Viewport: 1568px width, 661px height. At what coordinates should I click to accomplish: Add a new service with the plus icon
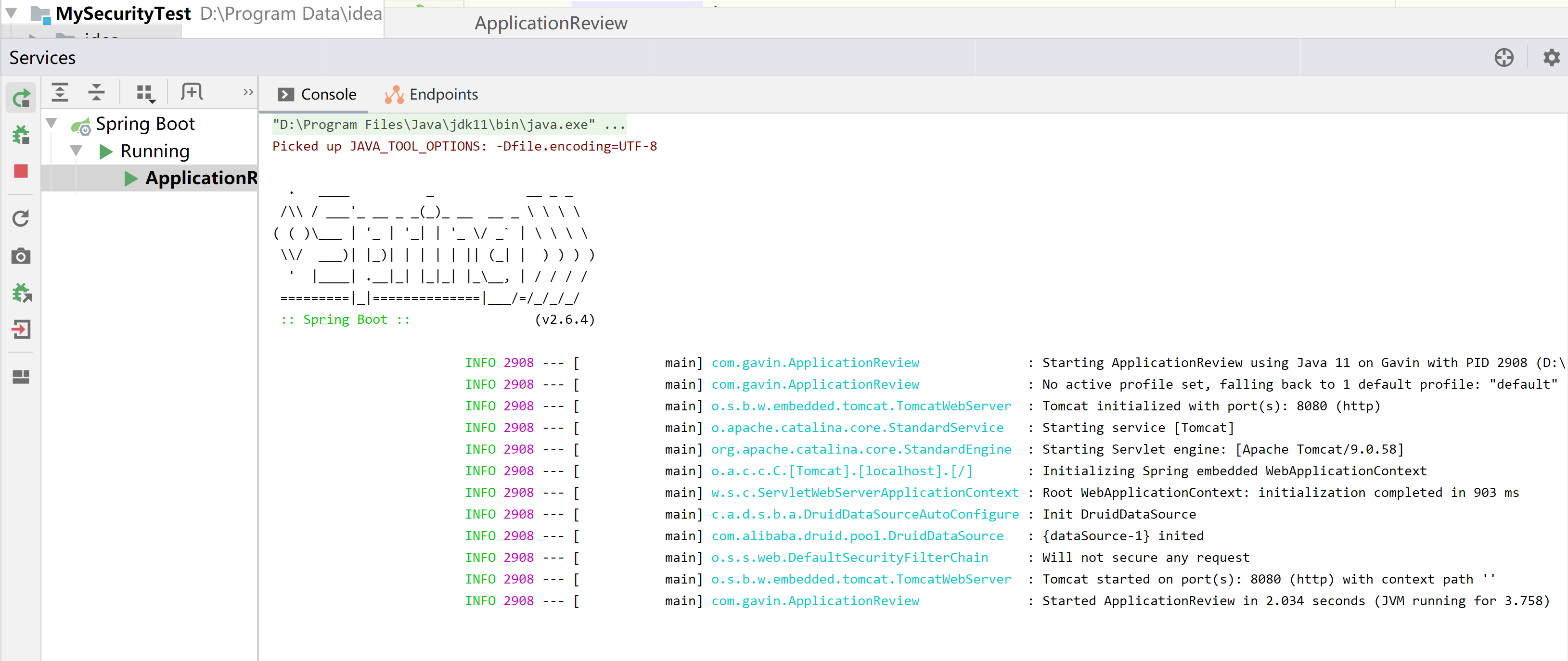pyautogui.click(x=191, y=92)
